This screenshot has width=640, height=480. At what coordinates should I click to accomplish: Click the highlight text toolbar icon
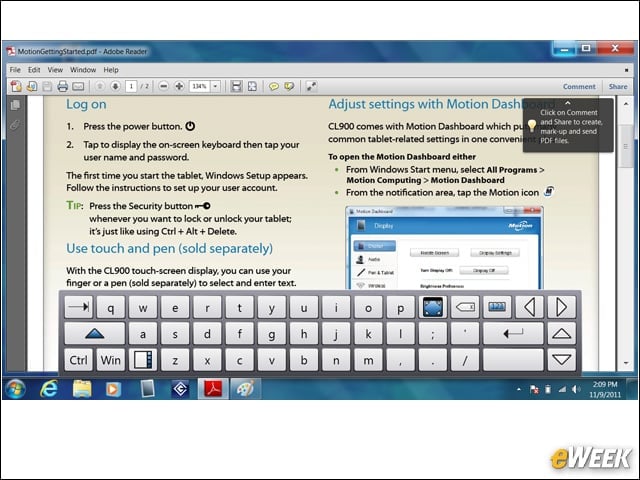pyautogui.click(x=289, y=86)
